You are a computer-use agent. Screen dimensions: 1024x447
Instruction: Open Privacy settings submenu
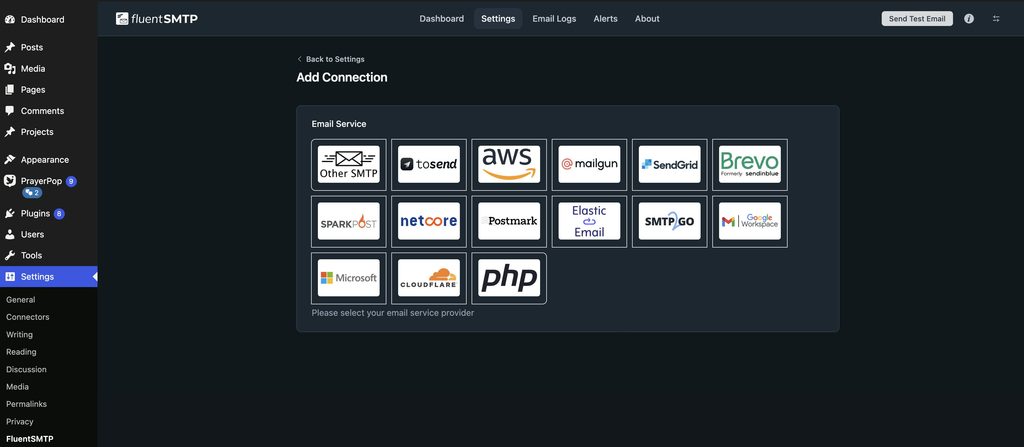click(20, 422)
